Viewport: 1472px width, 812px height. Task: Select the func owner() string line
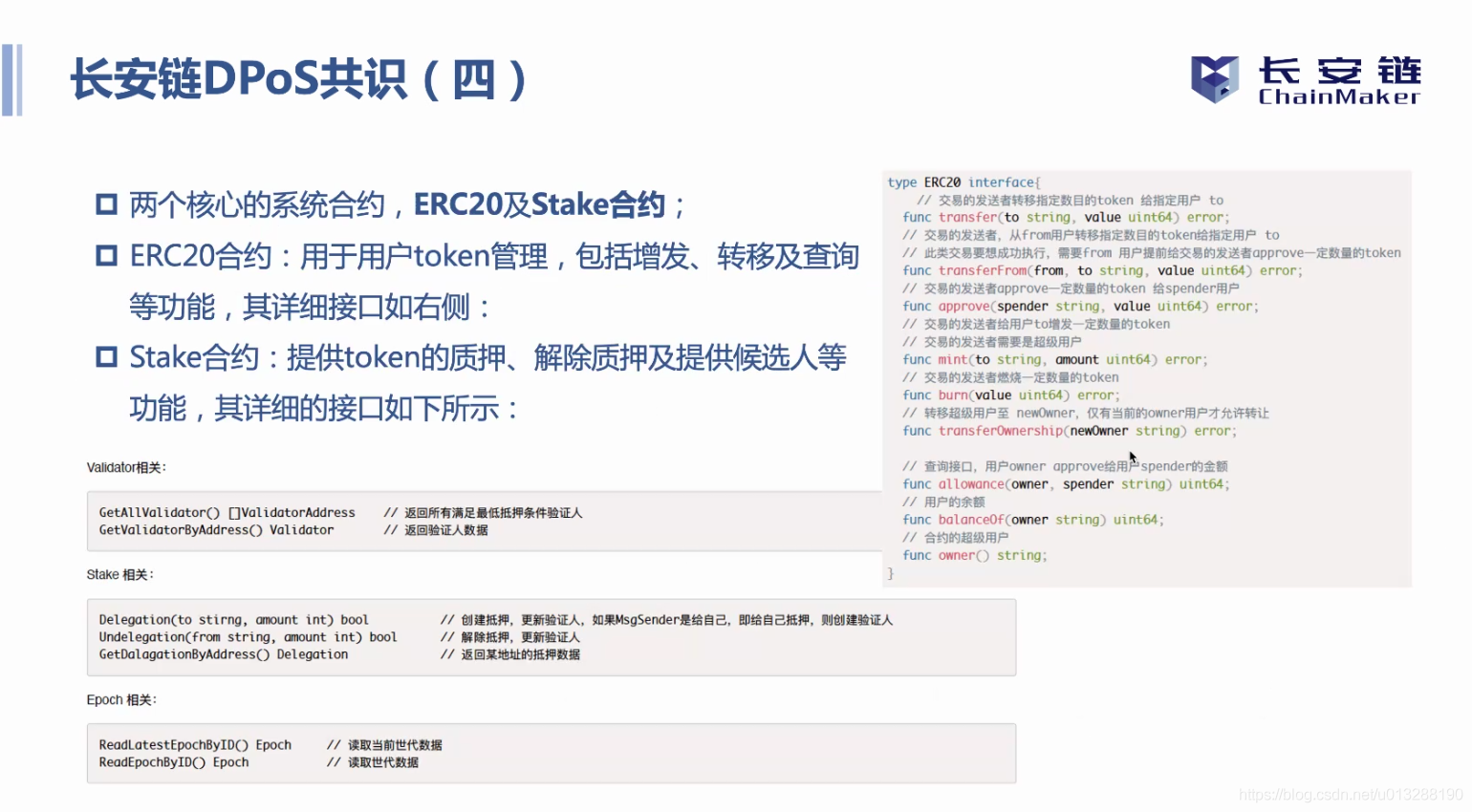(x=975, y=555)
